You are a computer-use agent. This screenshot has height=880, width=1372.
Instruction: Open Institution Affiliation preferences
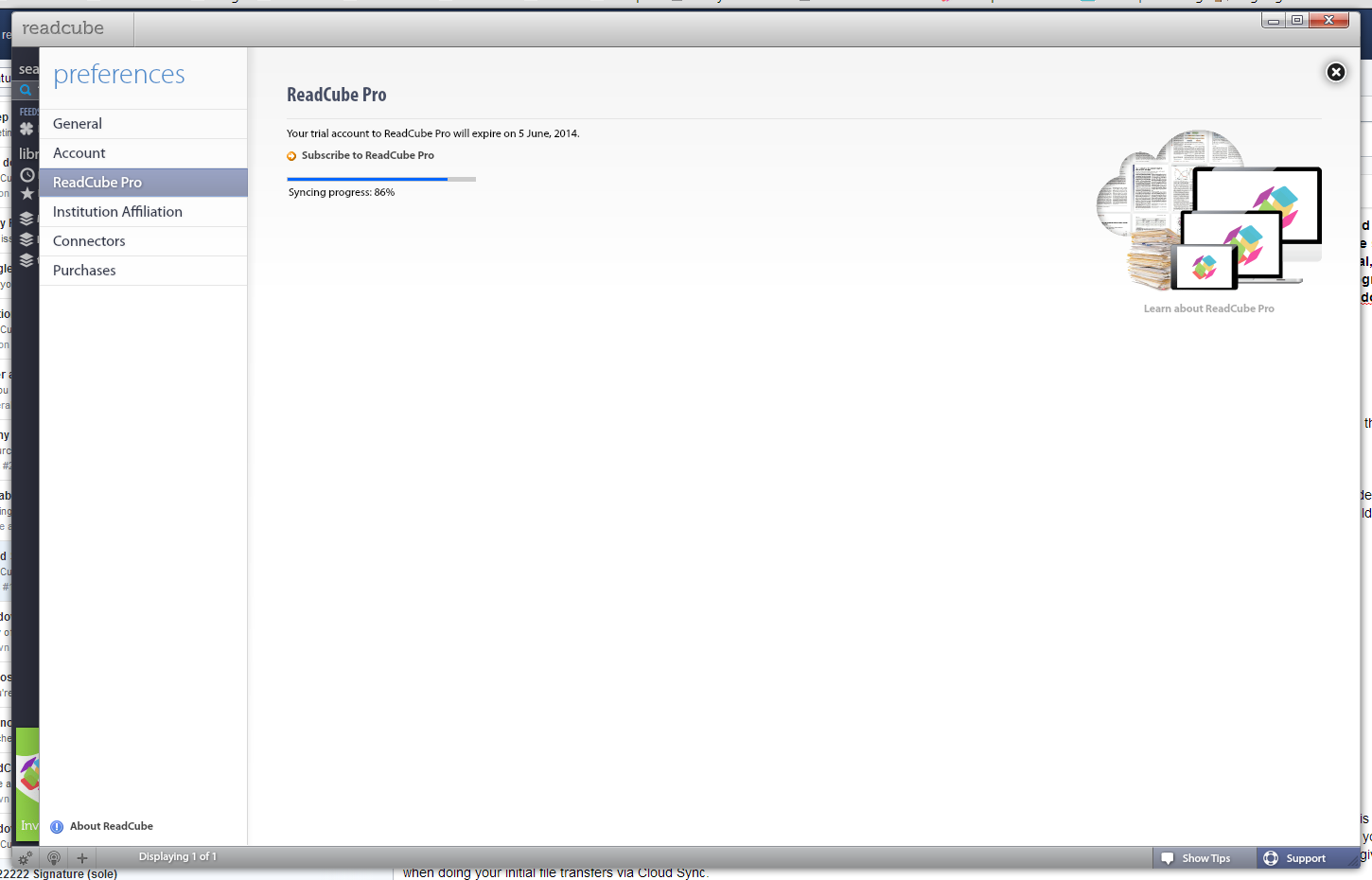tap(143, 212)
